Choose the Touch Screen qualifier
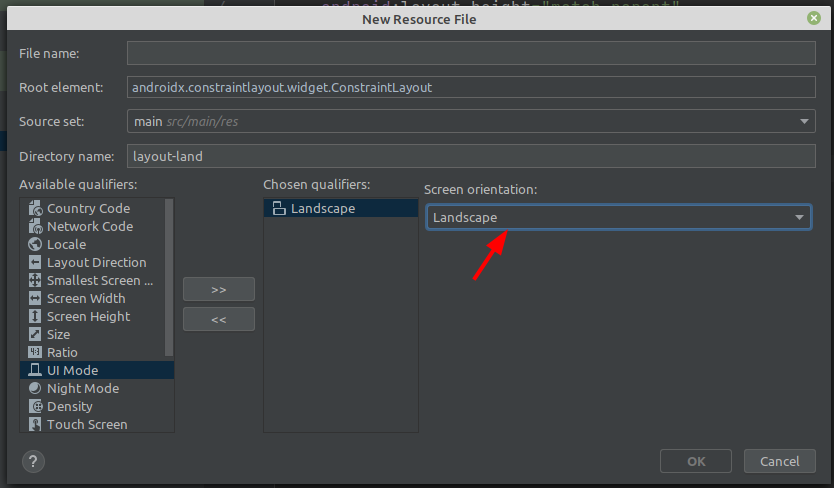The image size is (834, 488). pyautogui.click(x=87, y=425)
